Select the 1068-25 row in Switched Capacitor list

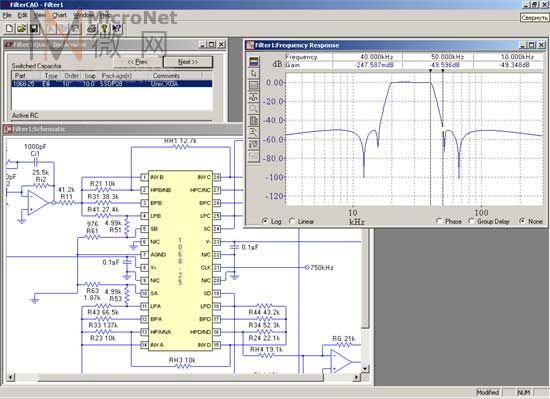click(112, 84)
